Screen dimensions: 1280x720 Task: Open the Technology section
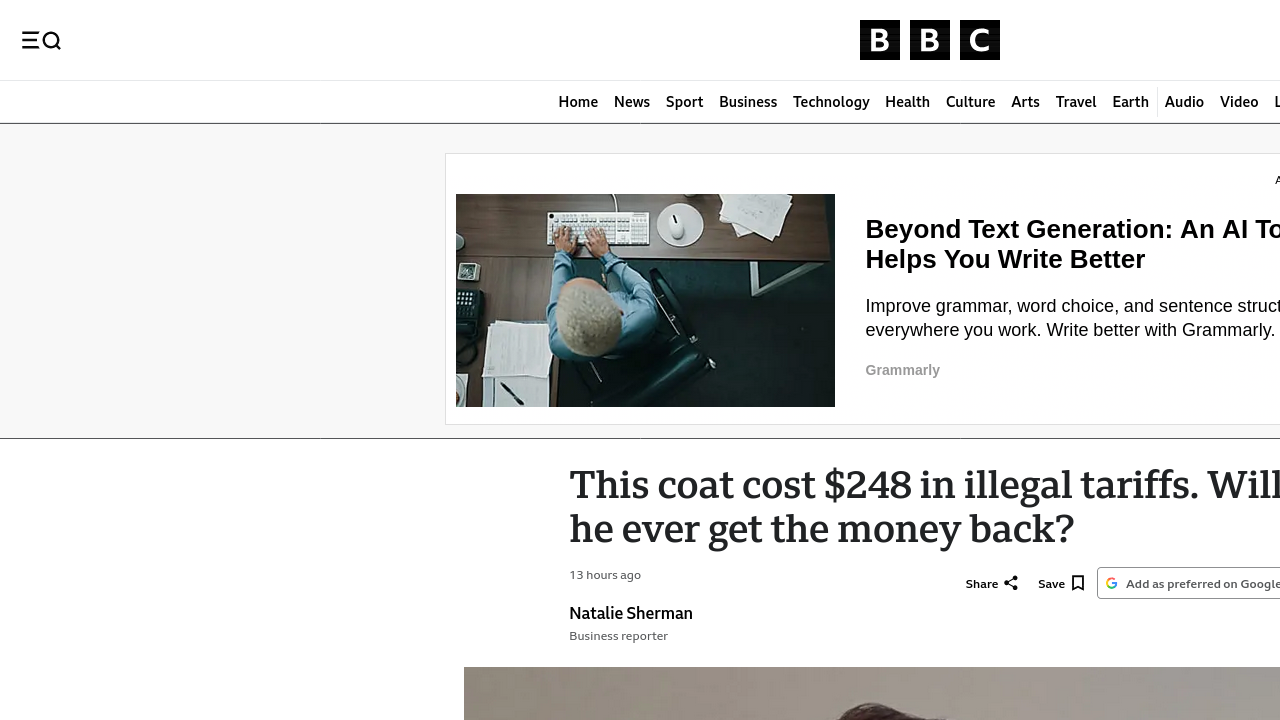(831, 102)
